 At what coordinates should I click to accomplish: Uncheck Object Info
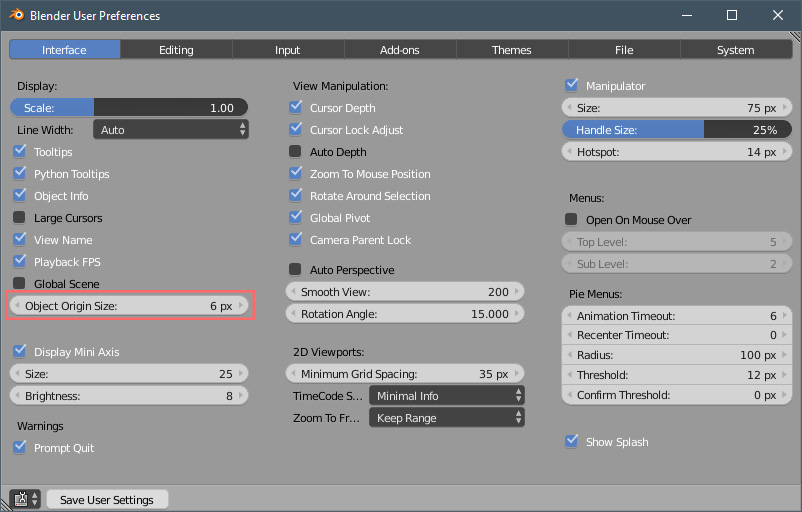click(x=19, y=195)
